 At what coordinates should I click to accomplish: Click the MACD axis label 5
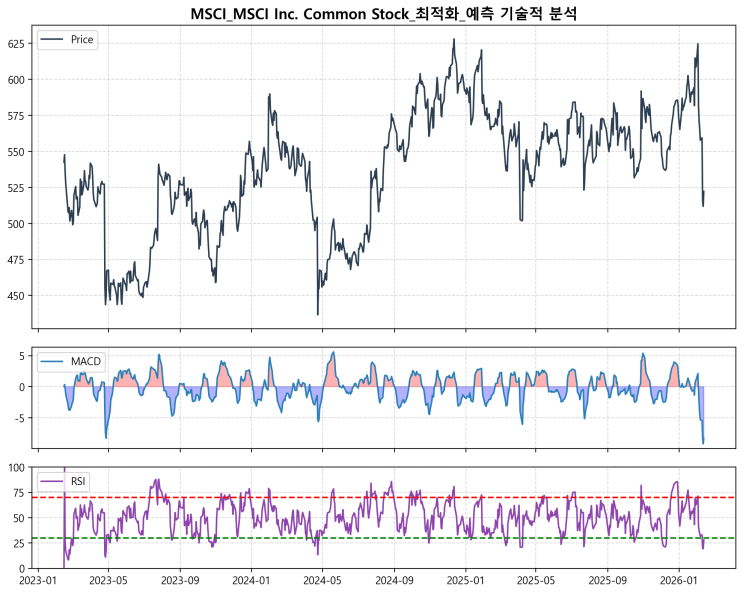[22, 356]
